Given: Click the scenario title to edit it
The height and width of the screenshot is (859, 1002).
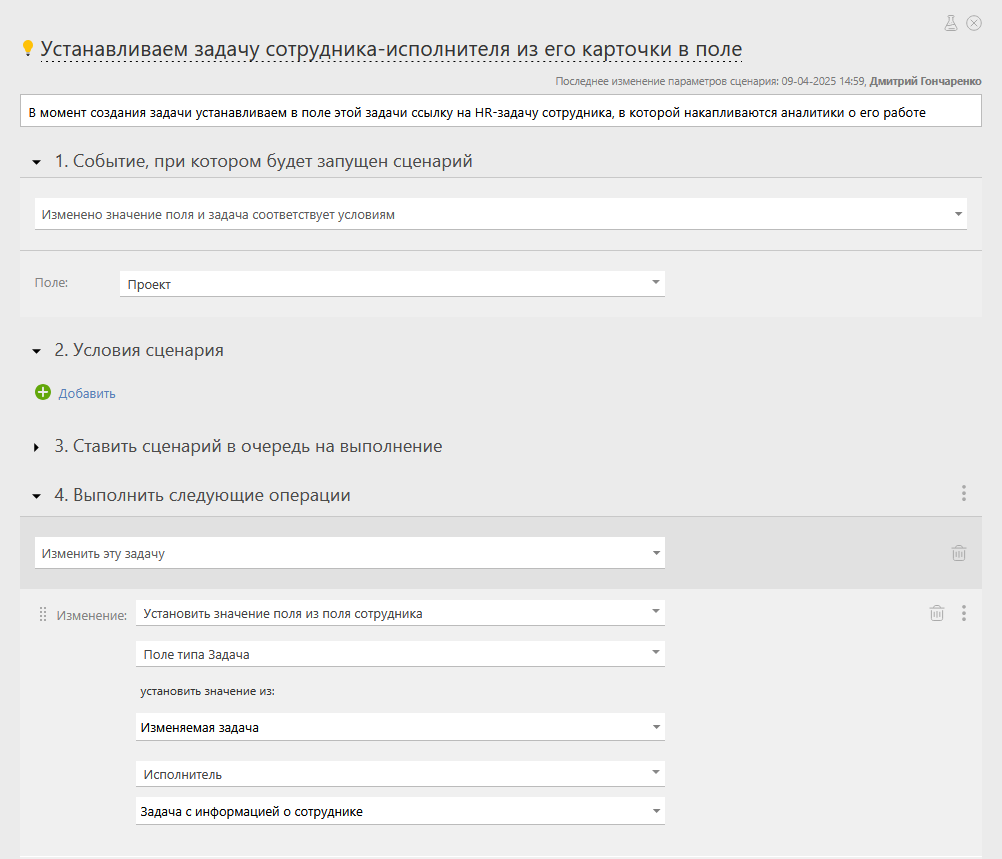Looking at the screenshot, I should point(391,49).
